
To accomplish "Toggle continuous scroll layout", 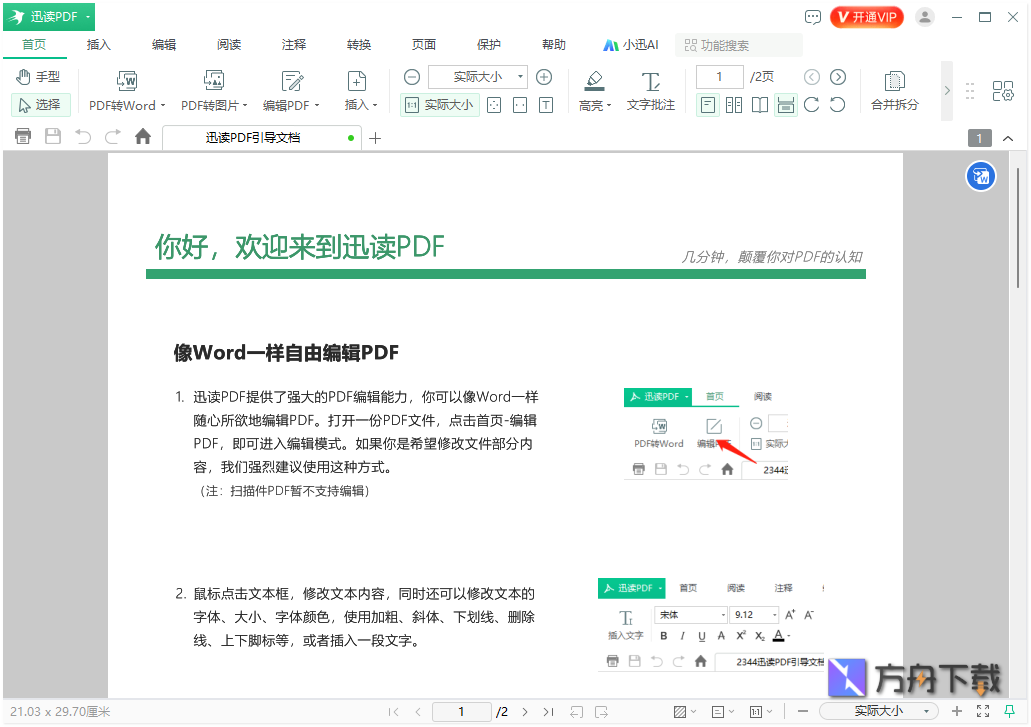I will coord(786,105).
